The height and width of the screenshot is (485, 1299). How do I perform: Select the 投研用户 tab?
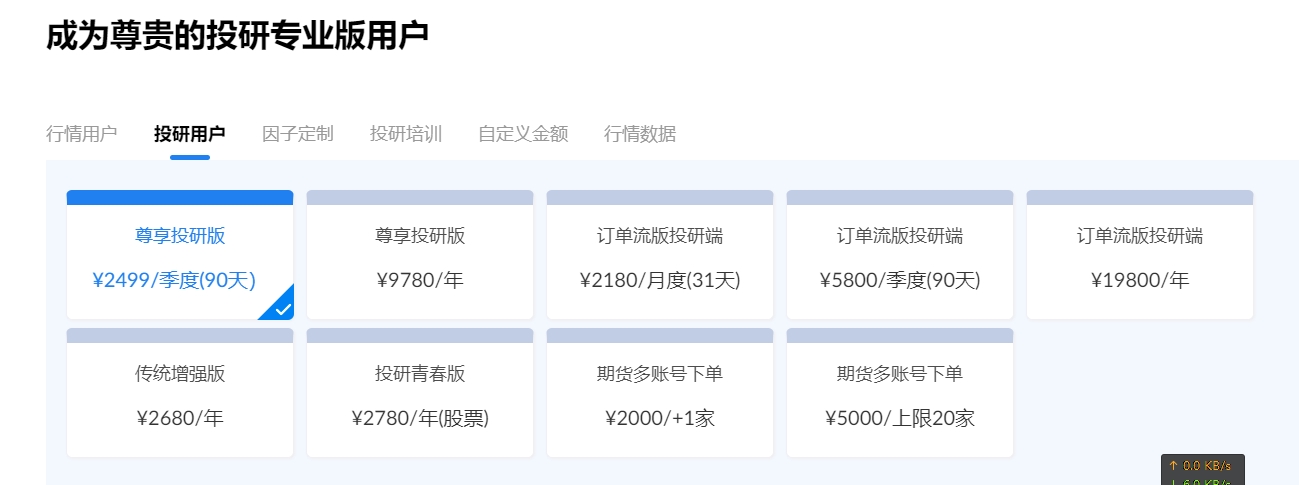click(189, 134)
